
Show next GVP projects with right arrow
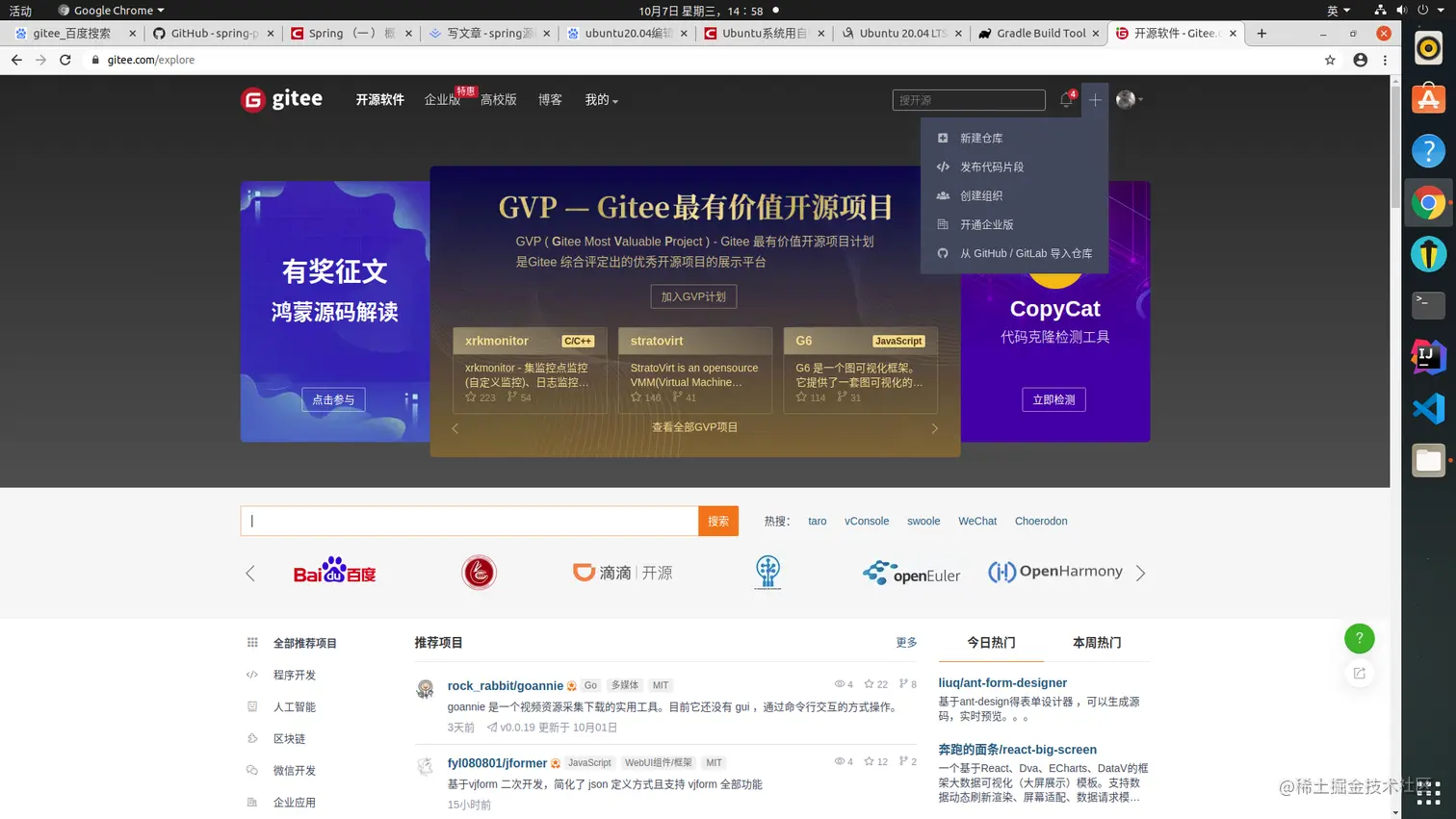pyautogui.click(x=934, y=428)
